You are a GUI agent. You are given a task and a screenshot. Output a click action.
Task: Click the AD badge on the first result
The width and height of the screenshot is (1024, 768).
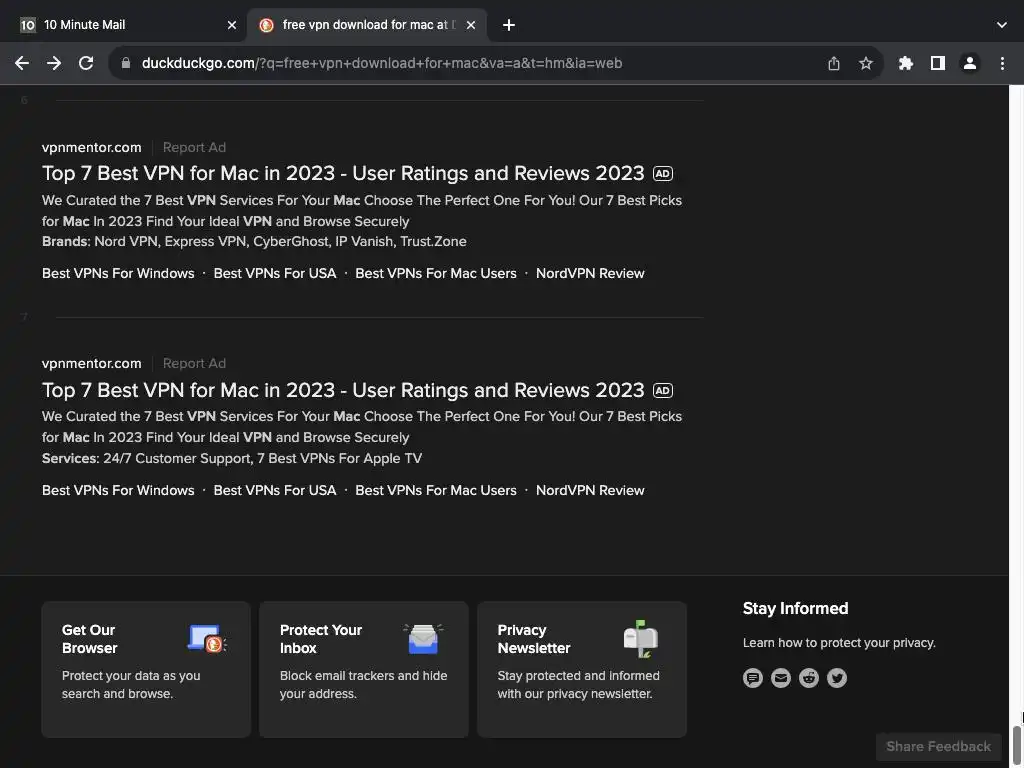[663, 174]
